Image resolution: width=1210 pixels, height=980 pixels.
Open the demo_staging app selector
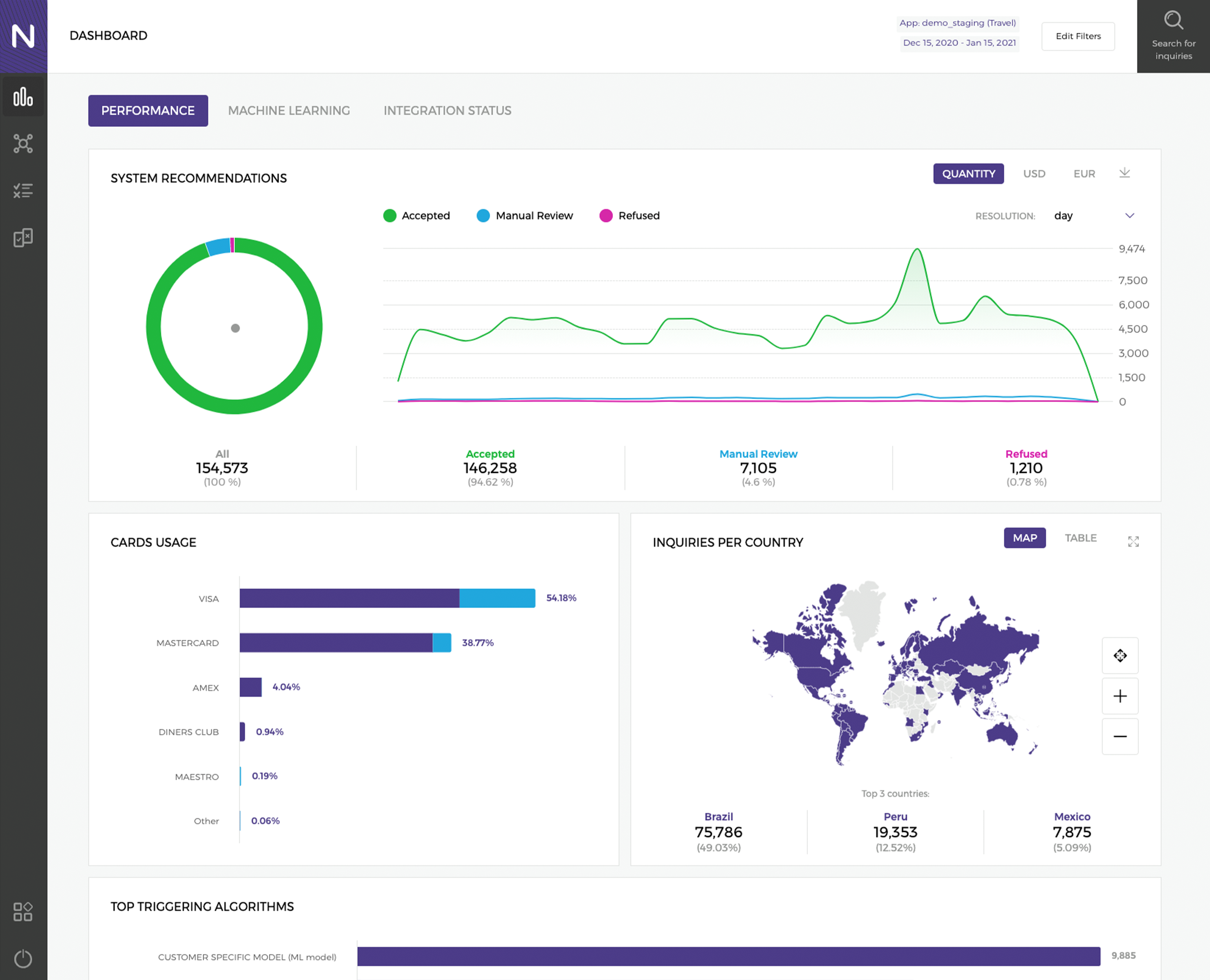tap(957, 23)
